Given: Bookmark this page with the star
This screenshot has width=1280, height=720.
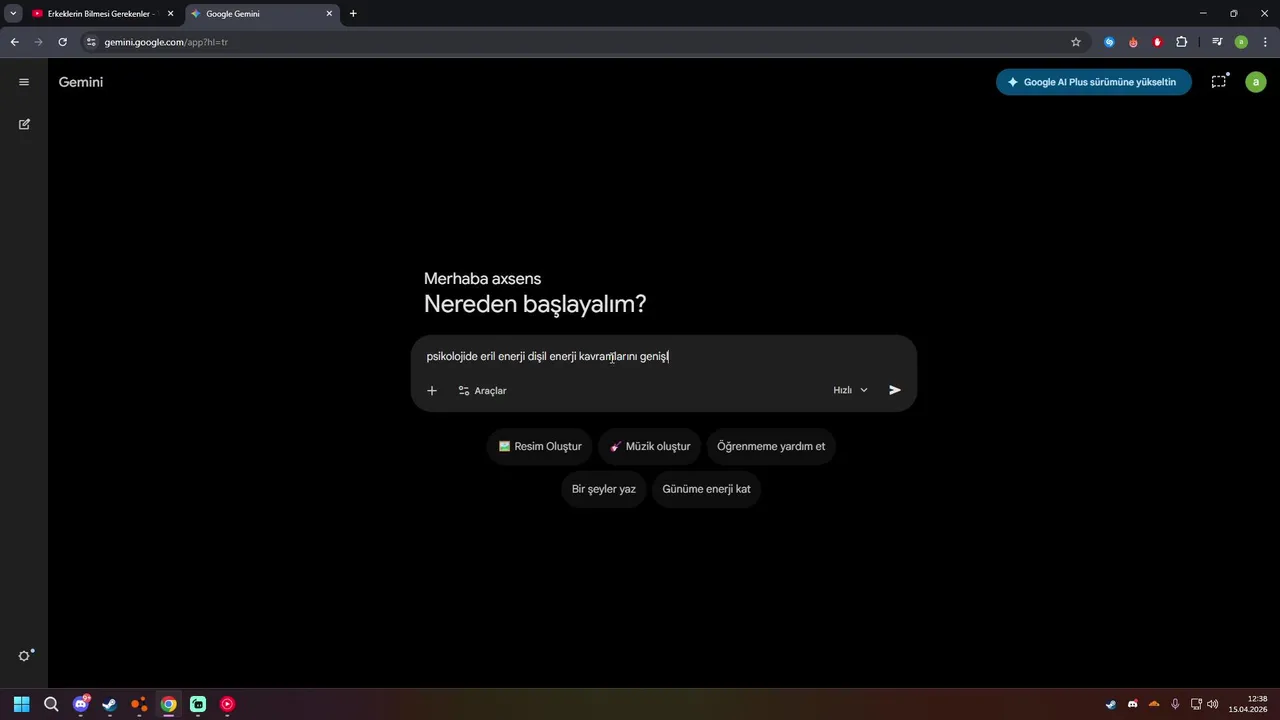Looking at the screenshot, I should tap(1076, 42).
